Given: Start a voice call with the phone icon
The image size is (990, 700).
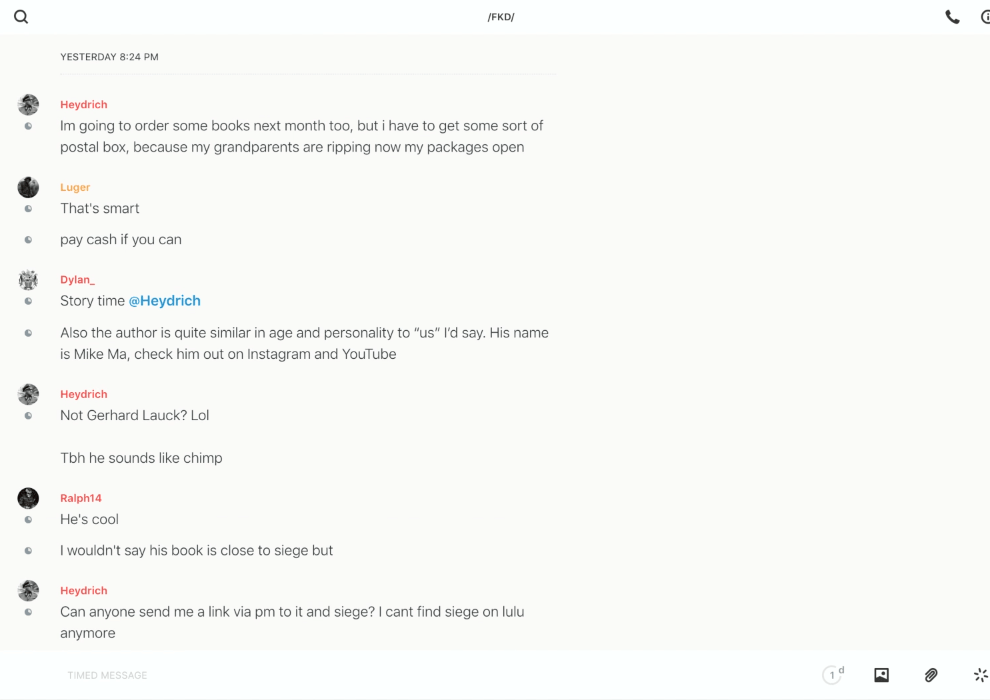Looking at the screenshot, I should coord(952,17).
